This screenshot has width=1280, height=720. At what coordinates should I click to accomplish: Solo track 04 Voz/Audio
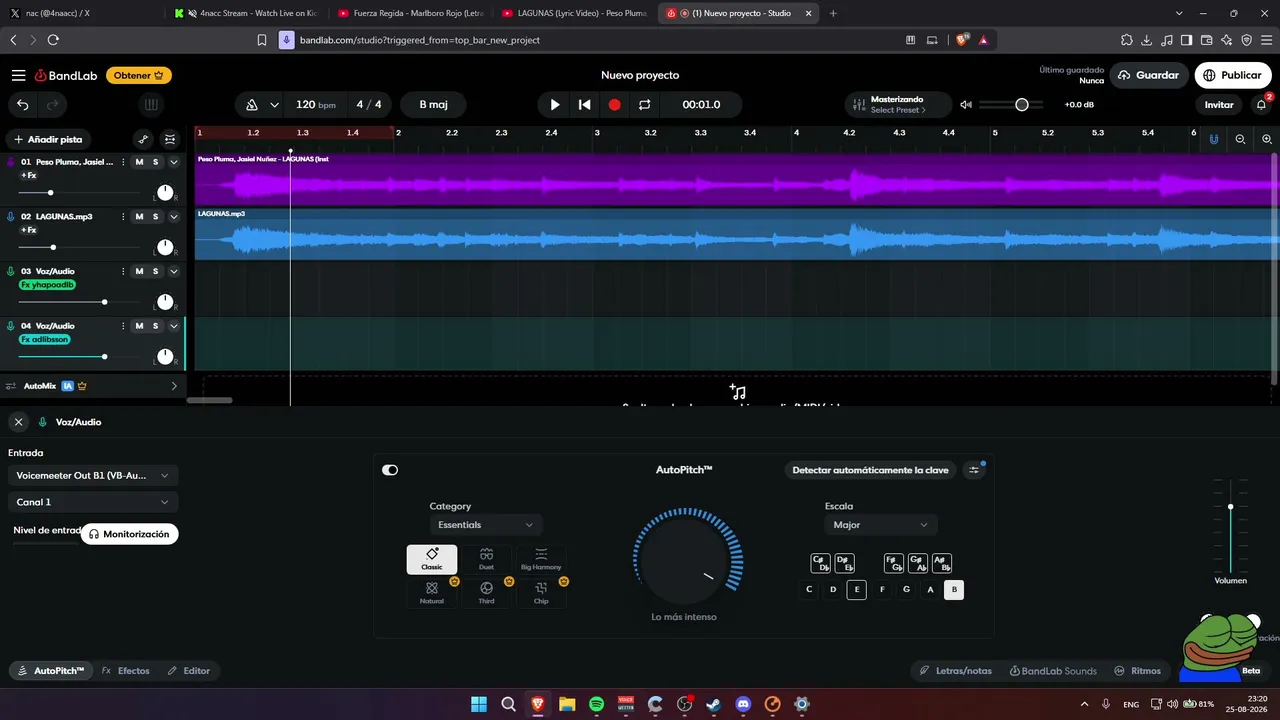[x=155, y=326]
